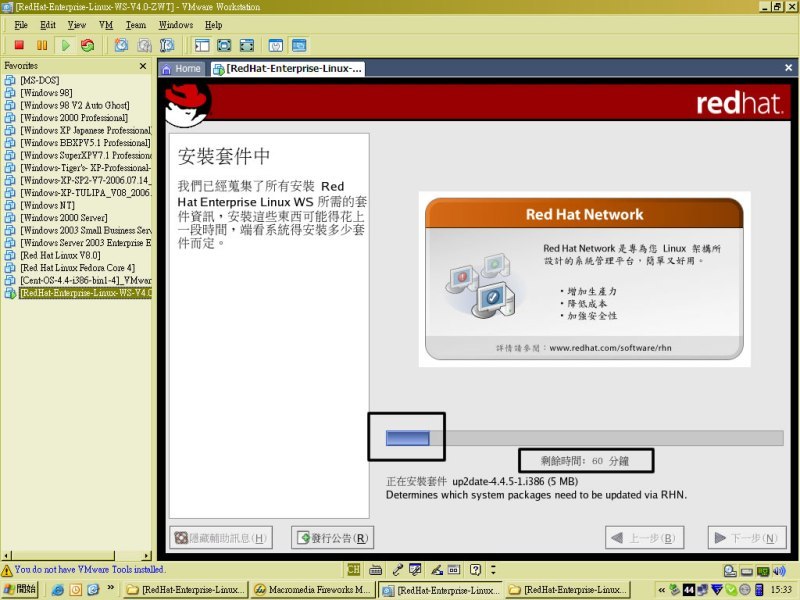Click the phone icon in the system tray
The height and width of the screenshot is (600, 800).
759,590
